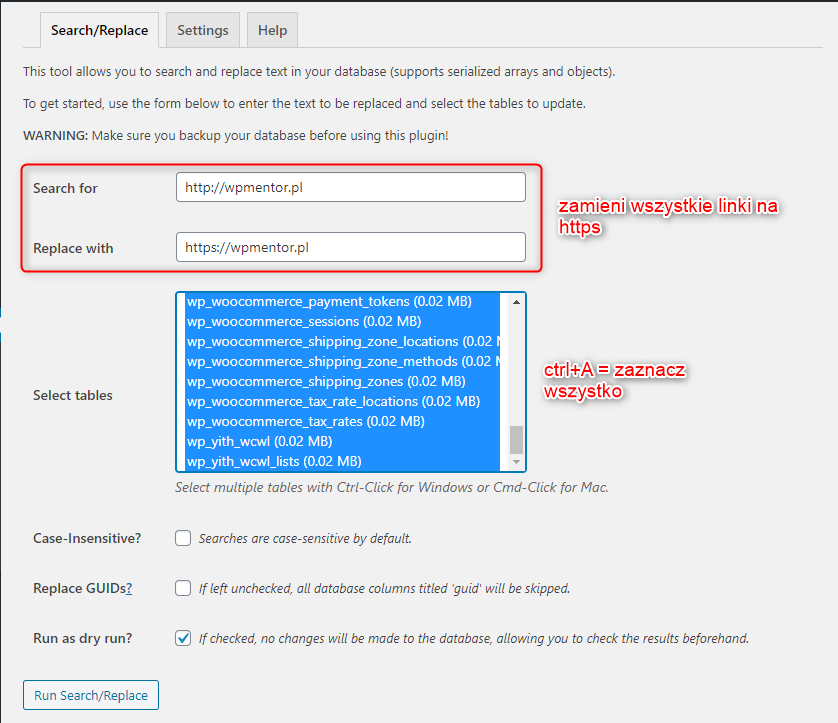Click the Replace with input field
Viewport: 838px width, 723px height.
click(350, 248)
